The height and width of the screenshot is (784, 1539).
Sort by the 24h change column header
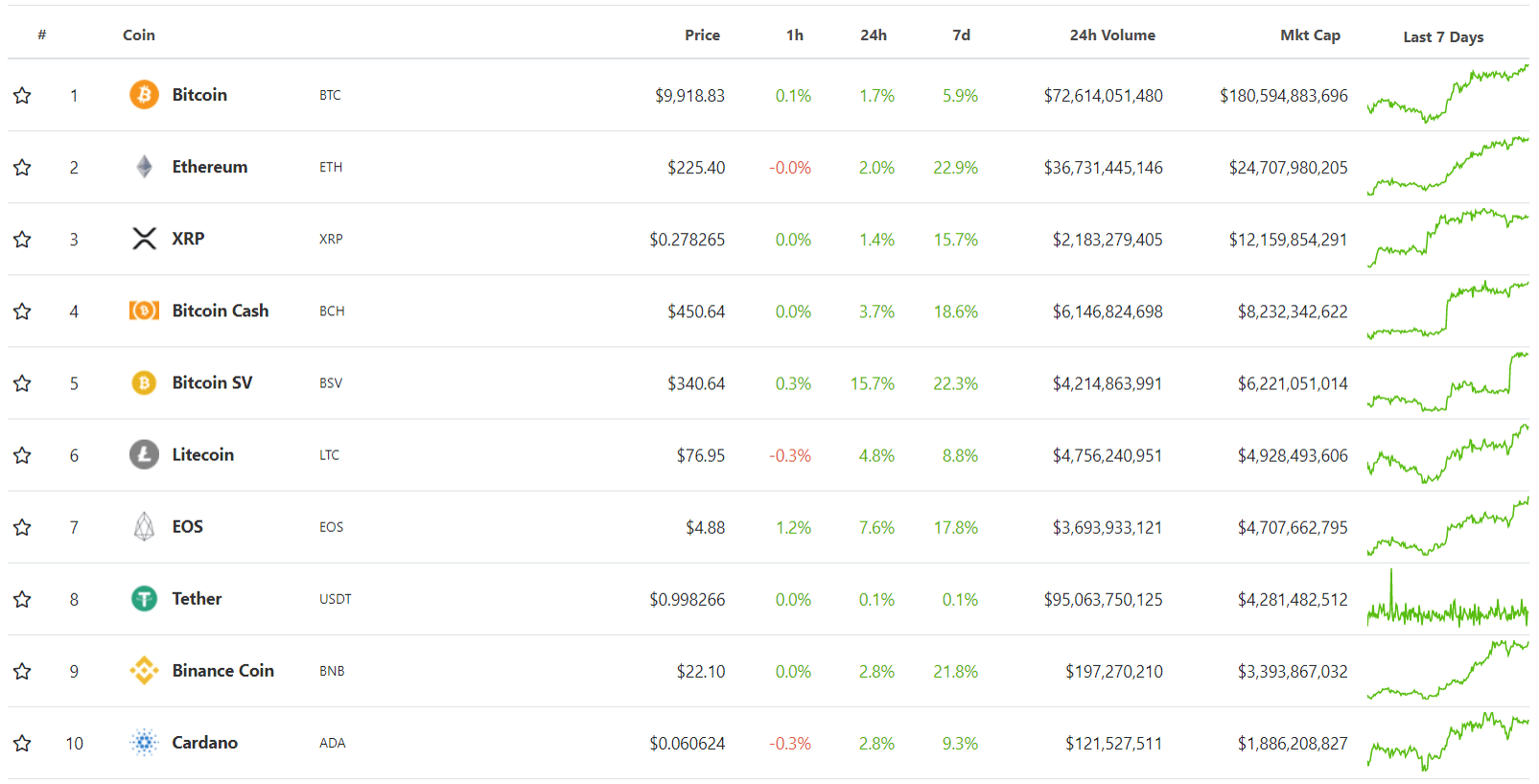pyautogui.click(x=874, y=35)
